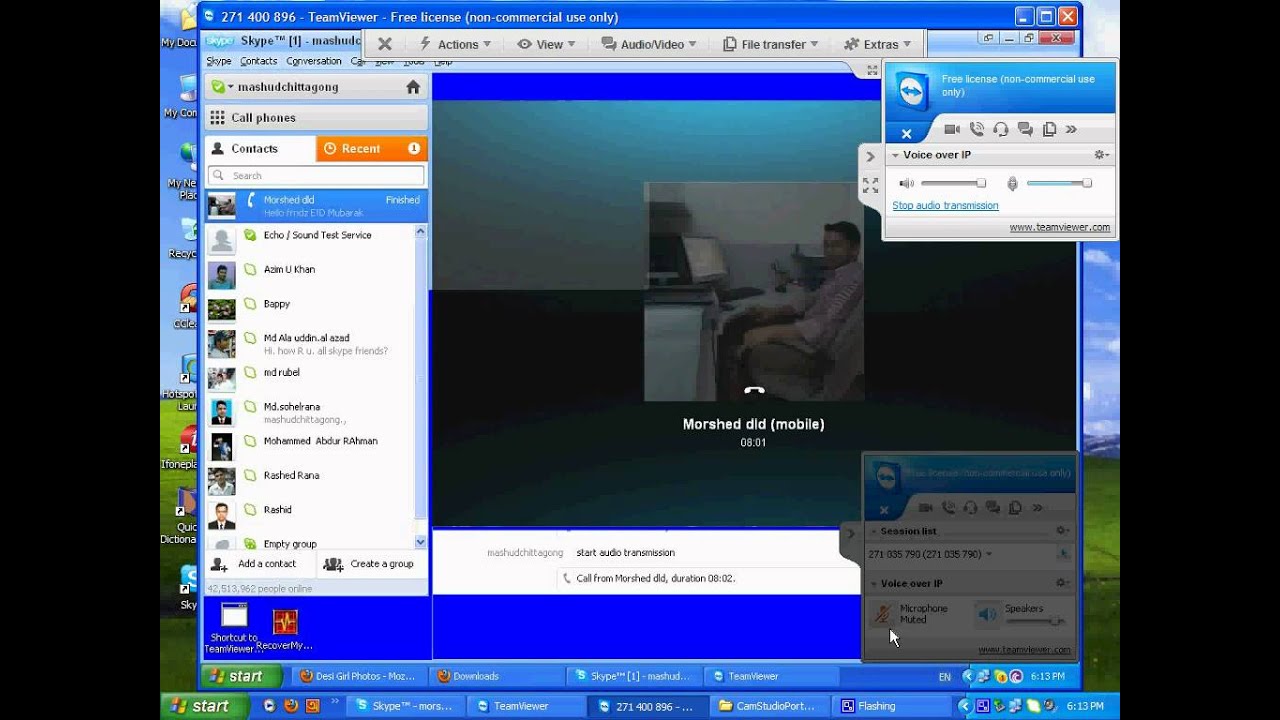
Task: Open the Contacts menu in the Skype menu bar
Action: (259, 61)
